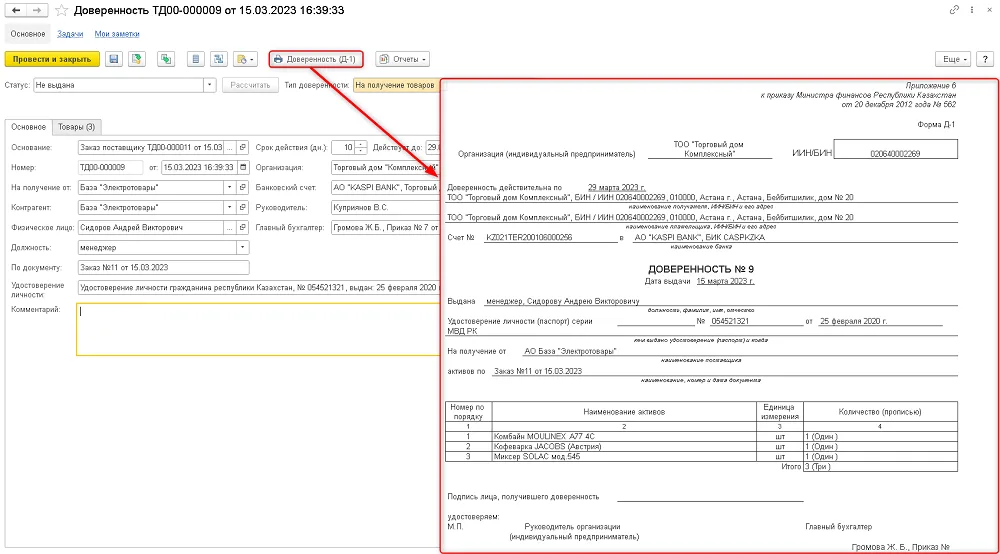Viewport: 1000px width, 554px height.
Task: Click the post document icon
Action: pyautogui.click(x=136, y=59)
